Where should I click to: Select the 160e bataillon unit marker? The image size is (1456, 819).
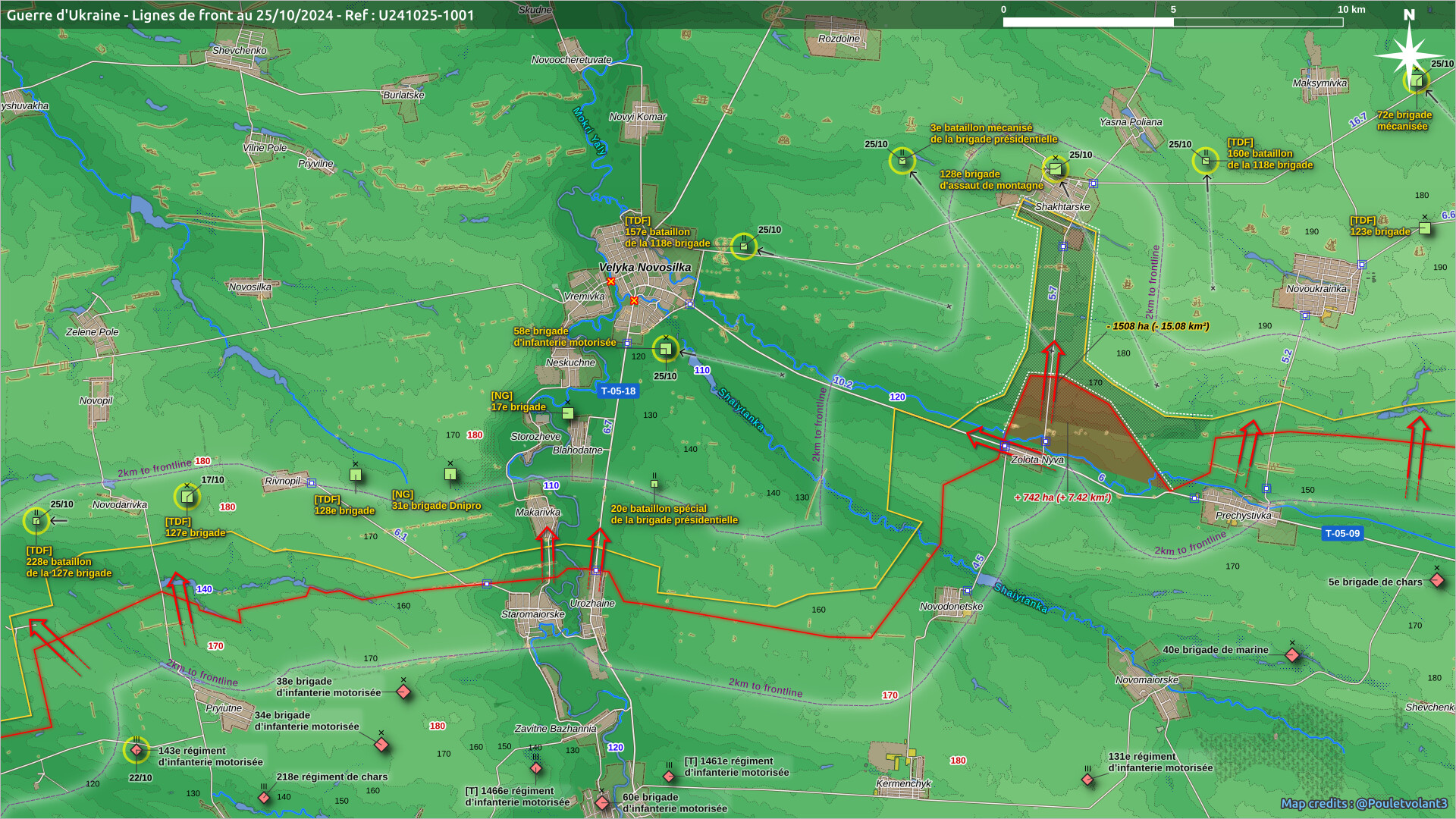[x=1206, y=160]
